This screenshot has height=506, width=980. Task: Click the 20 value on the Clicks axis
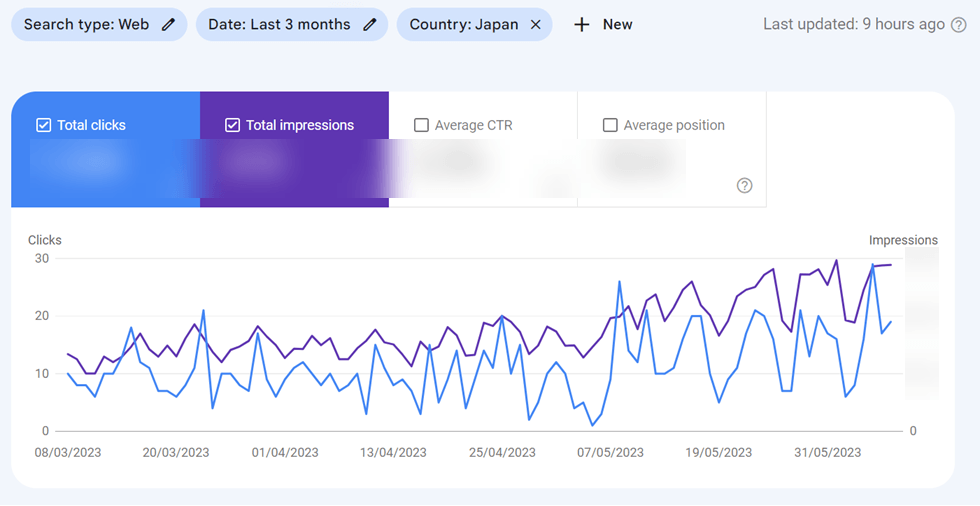tap(42, 315)
